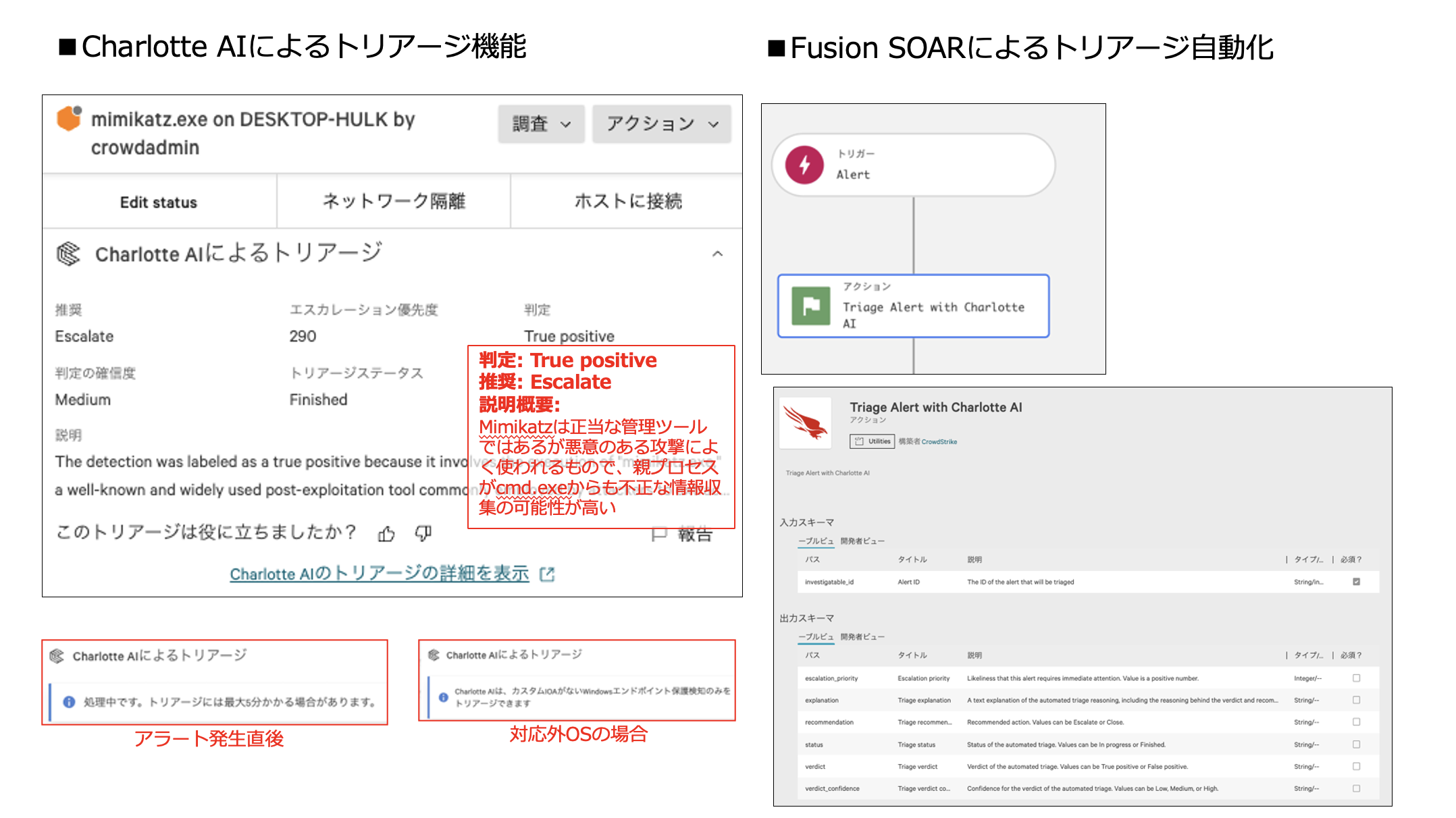Image resolution: width=1456 pixels, height=818 pixels.
Task: Toggle the required checkbox in the recommendation row
Action: 1356,722
